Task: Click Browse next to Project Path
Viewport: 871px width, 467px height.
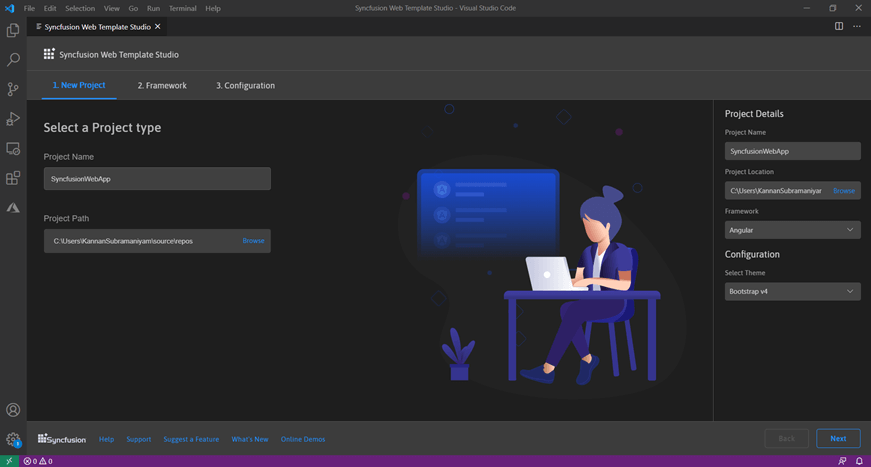Action: [x=253, y=241]
